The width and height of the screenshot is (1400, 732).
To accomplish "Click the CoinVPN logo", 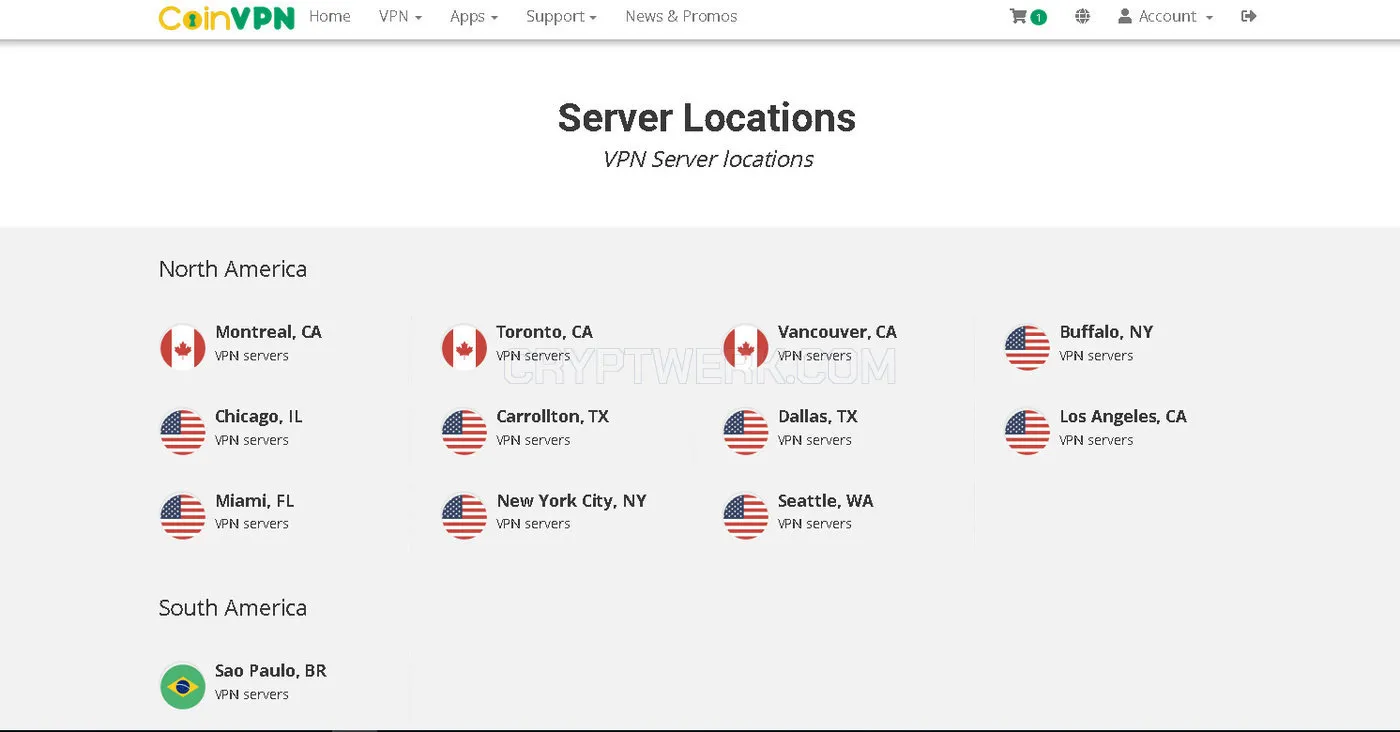I will coord(226,17).
